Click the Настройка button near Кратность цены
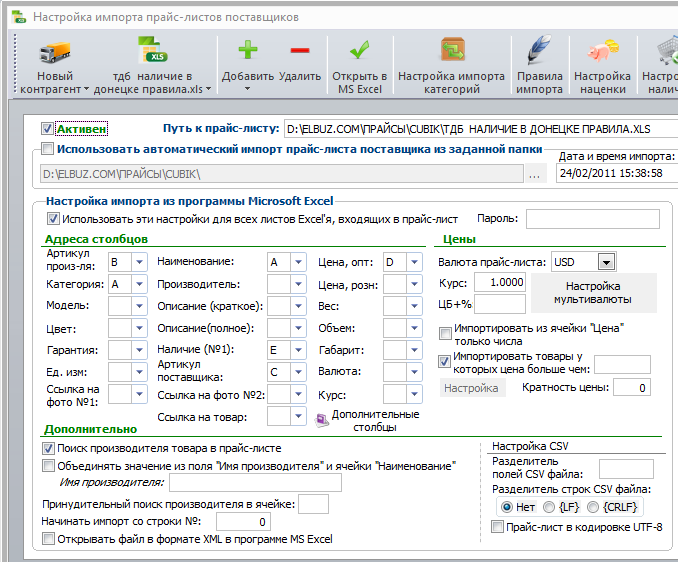 coord(472,388)
